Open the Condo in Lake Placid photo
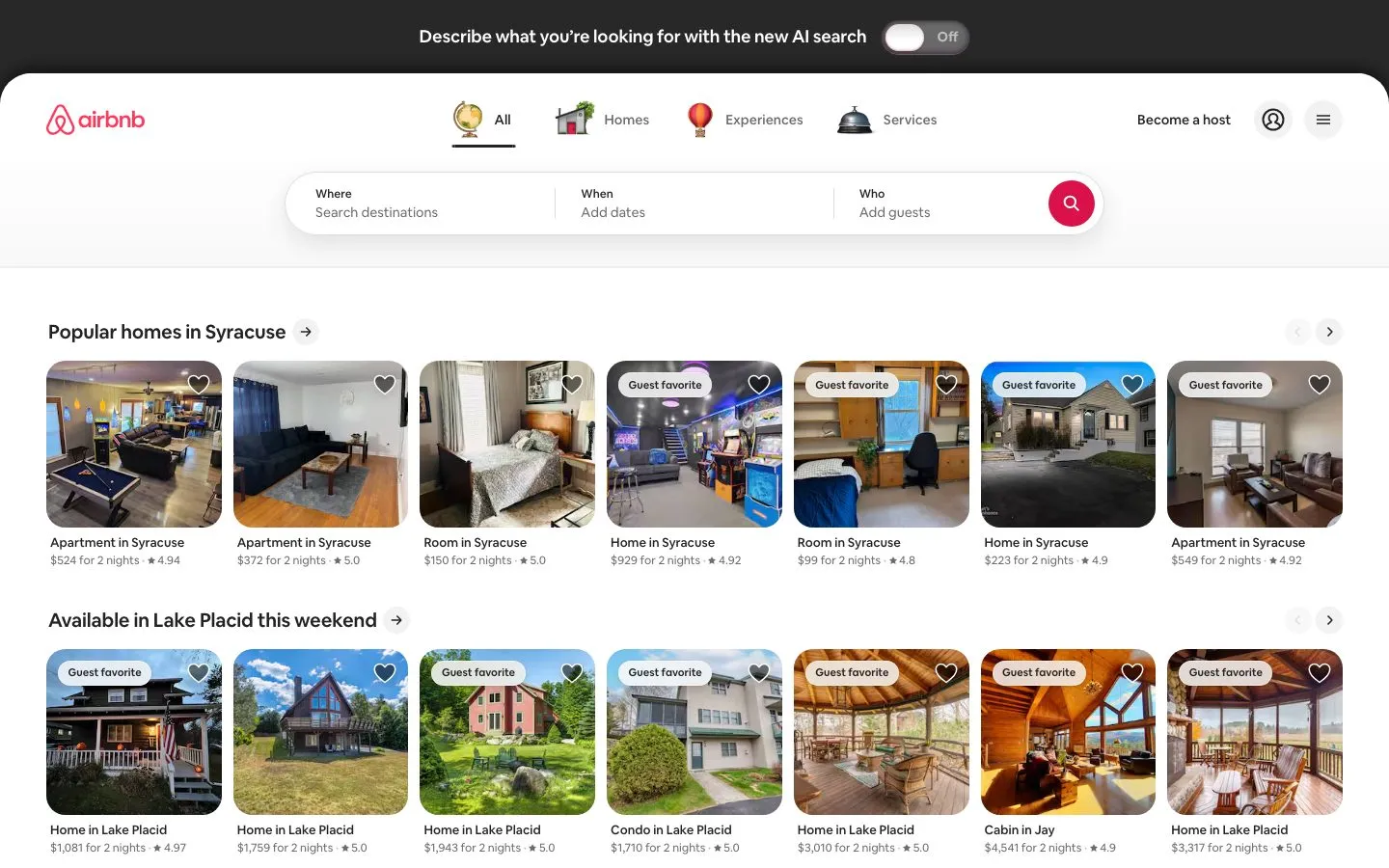 [694, 732]
